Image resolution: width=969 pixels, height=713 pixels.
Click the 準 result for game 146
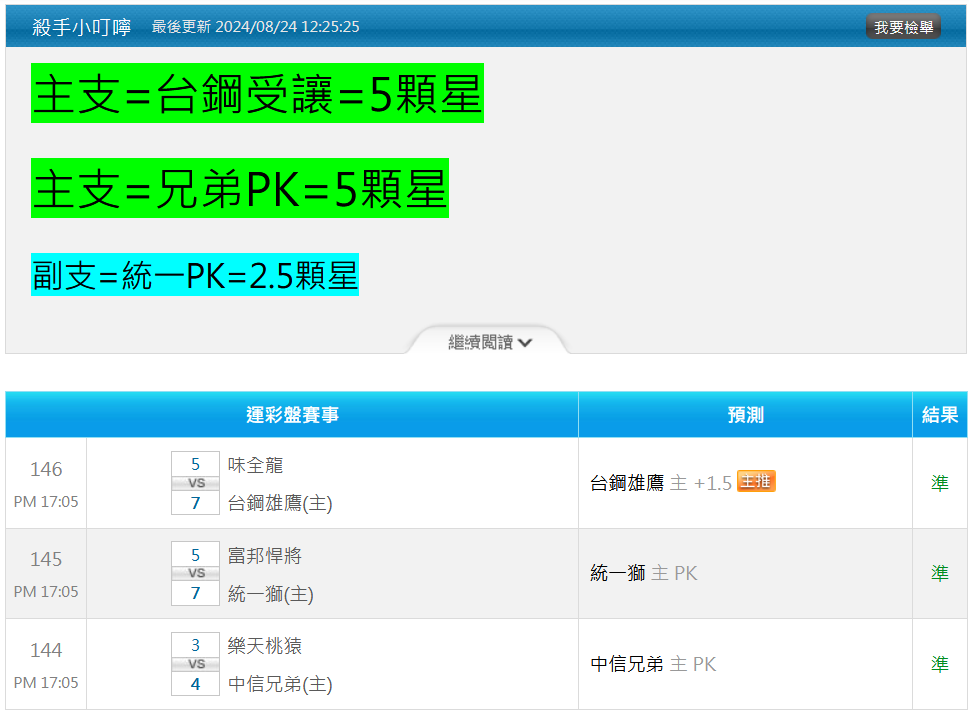coord(939,483)
